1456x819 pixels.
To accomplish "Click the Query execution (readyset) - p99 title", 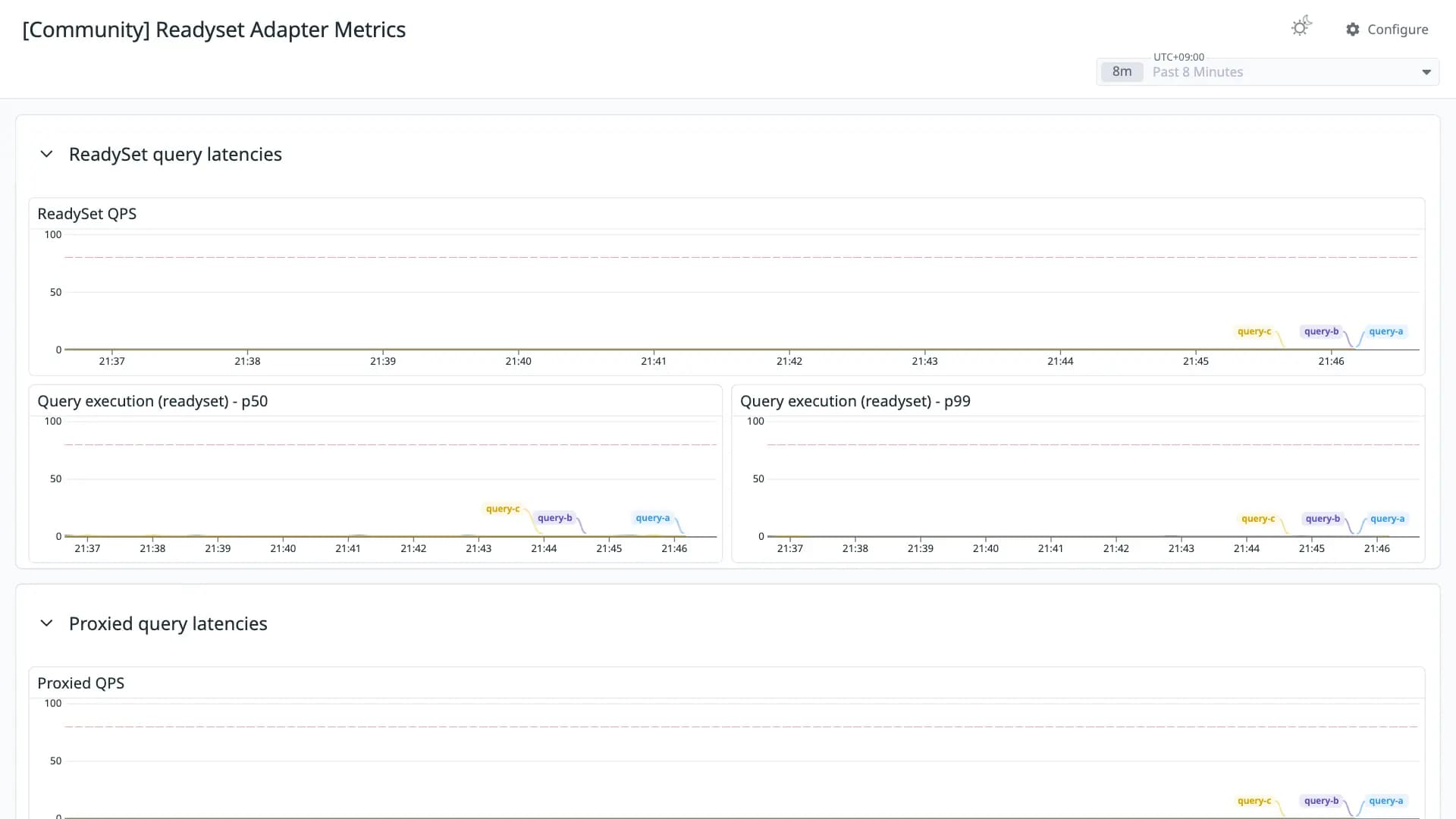I will pos(855,401).
